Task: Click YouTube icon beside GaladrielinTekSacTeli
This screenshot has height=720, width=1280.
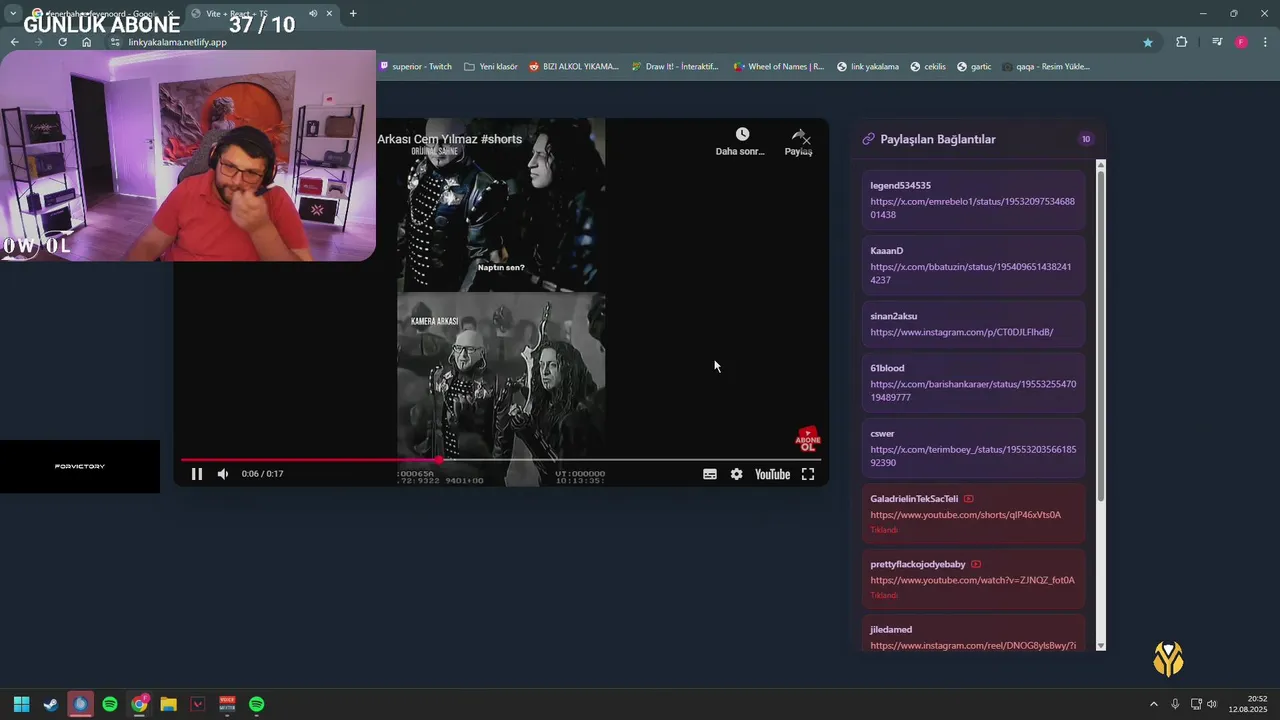Action: [969, 499]
